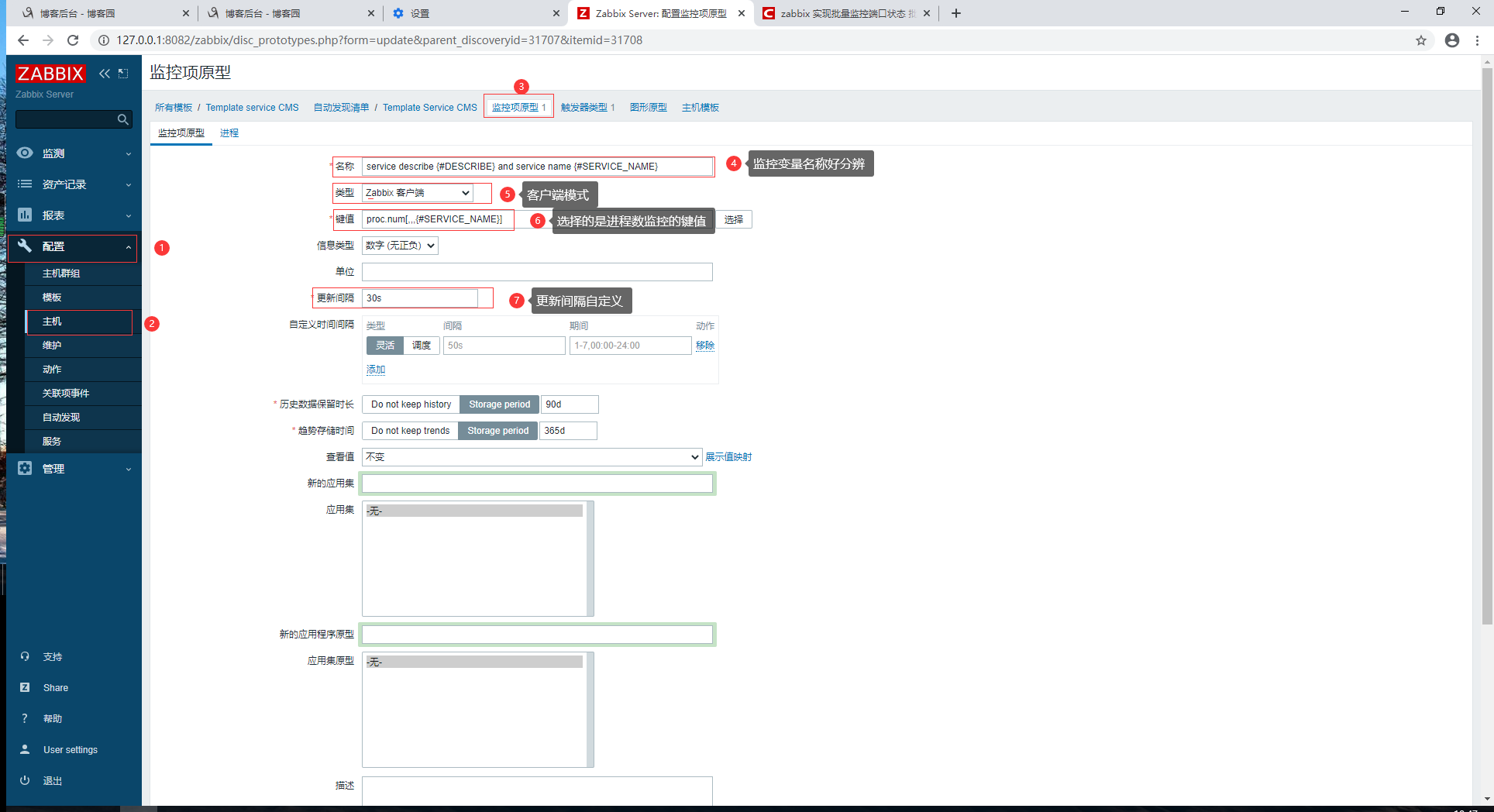Choose Do not keep history option

[411, 404]
